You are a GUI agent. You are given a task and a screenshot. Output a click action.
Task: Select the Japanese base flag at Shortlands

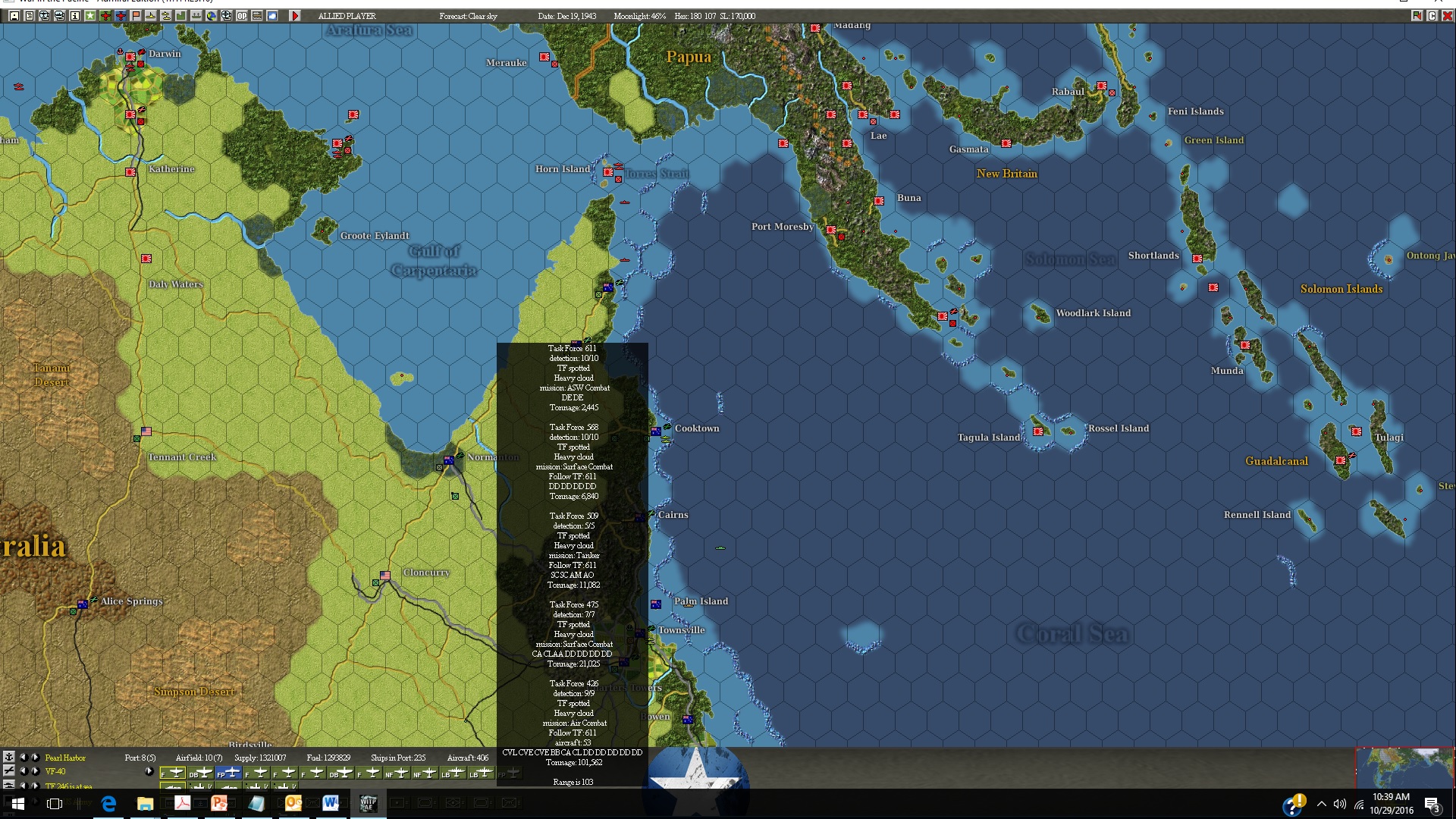pos(1197,259)
